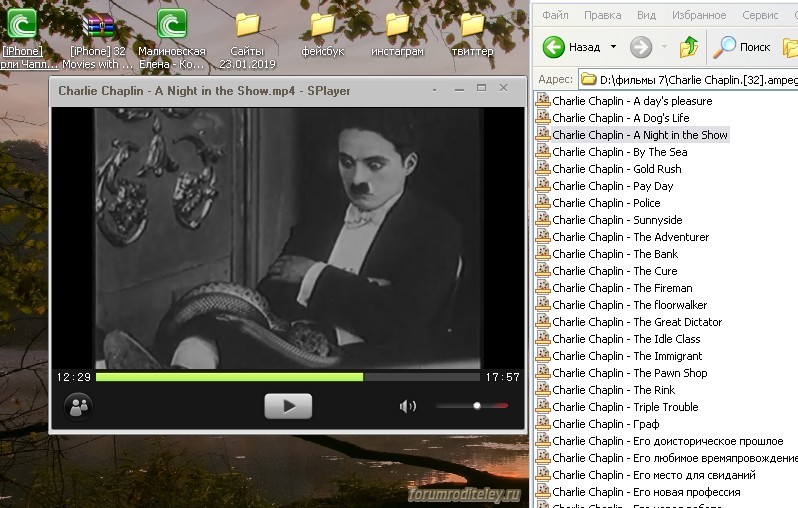
Task: Select file name 'Charlie Chaplin - The floorwalker'
Action: coord(630,305)
